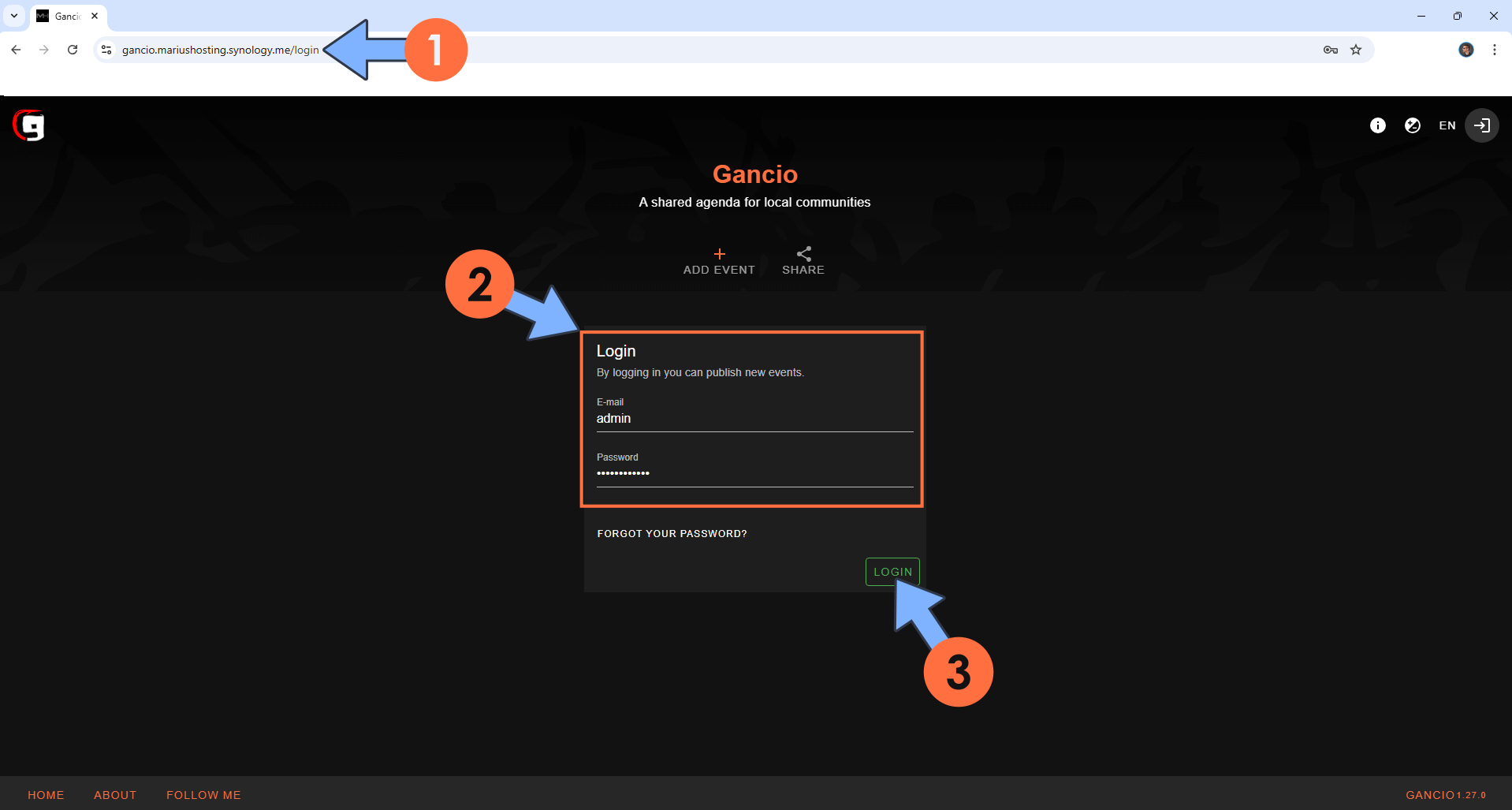
Task: Open the Home footer link
Action: (x=46, y=795)
